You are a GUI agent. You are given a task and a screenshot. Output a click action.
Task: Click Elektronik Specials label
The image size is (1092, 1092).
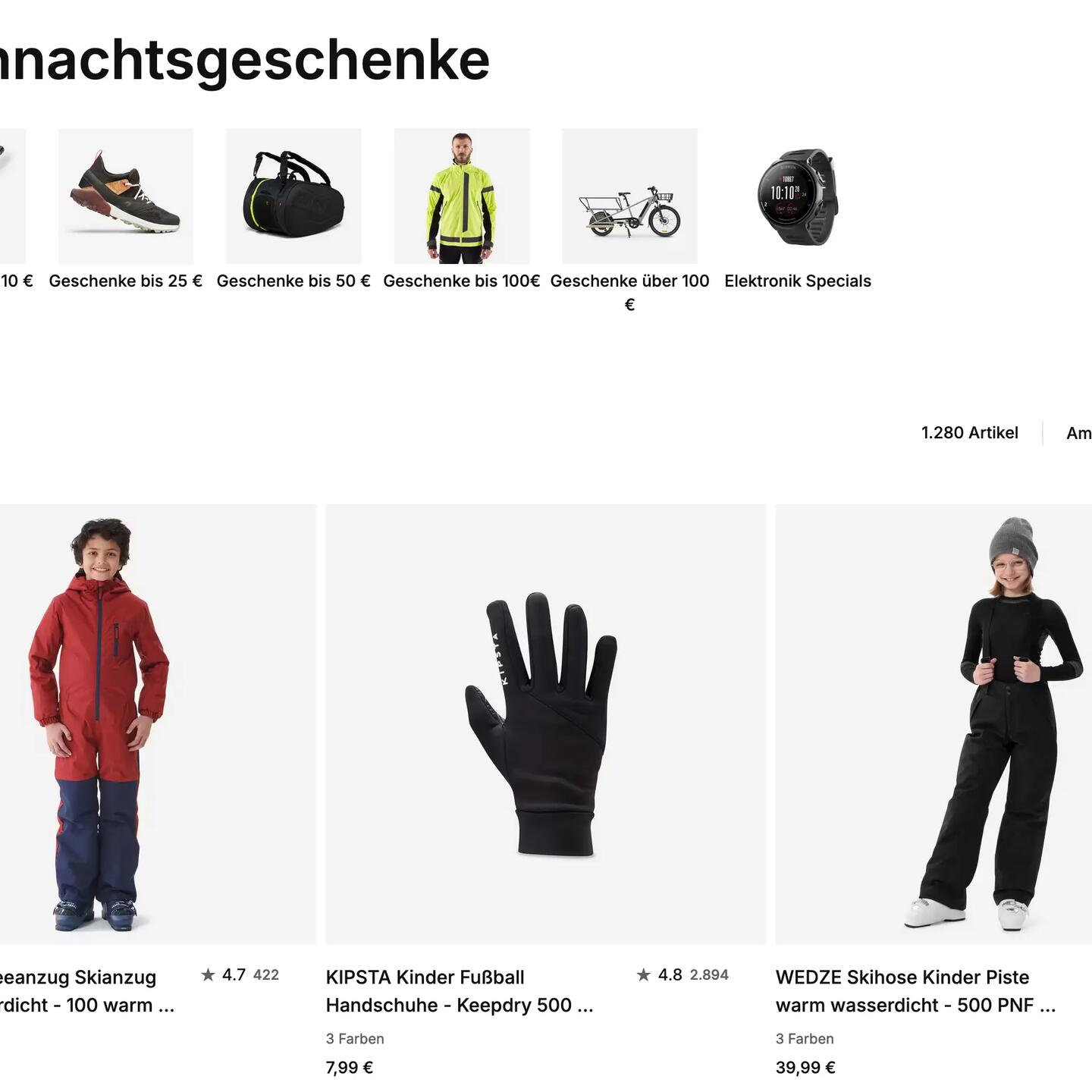click(798, 281)
